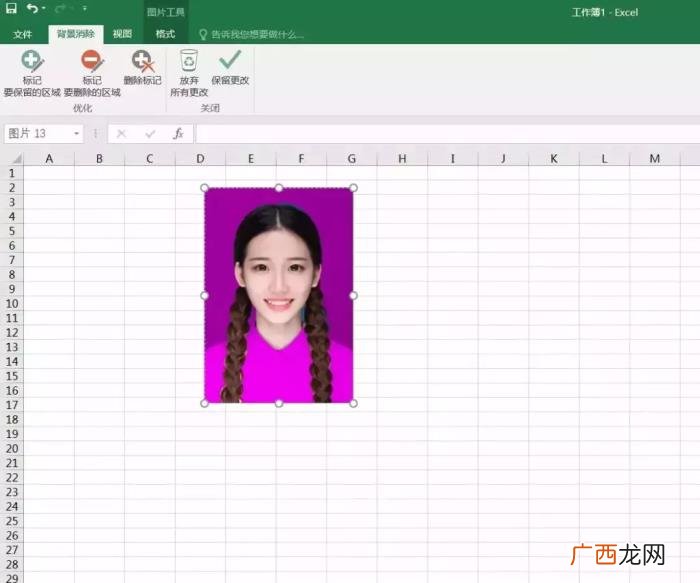Select 标记要保留的区域 tool
Viewport: 700px width, 583px height.
point(32,74)
